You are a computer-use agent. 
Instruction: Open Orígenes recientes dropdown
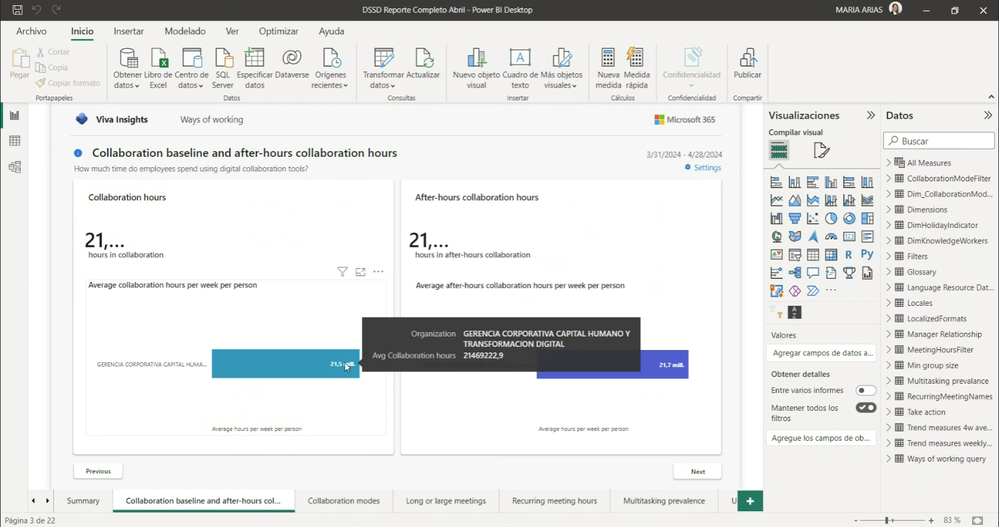point(329,80)
